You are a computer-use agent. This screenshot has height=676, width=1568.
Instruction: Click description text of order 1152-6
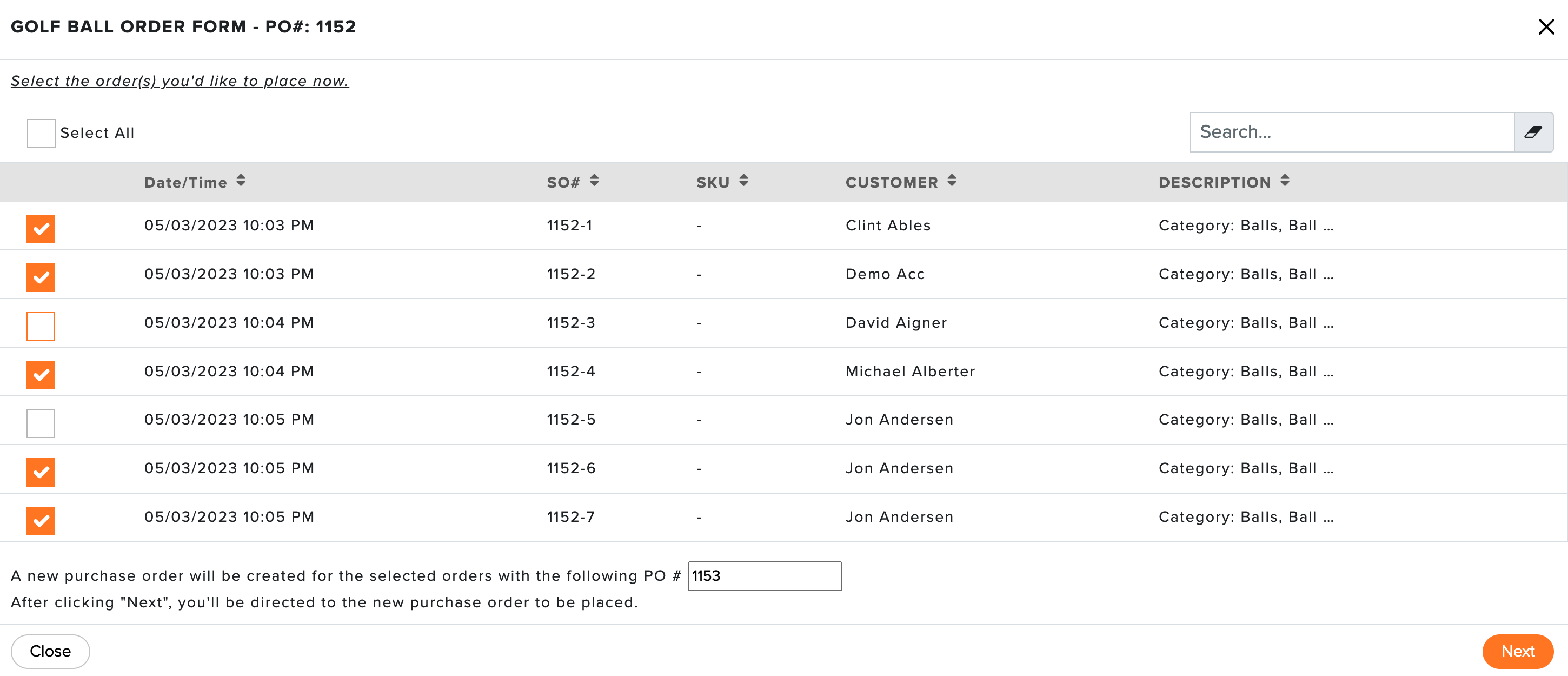click(x=1246, y=468)
